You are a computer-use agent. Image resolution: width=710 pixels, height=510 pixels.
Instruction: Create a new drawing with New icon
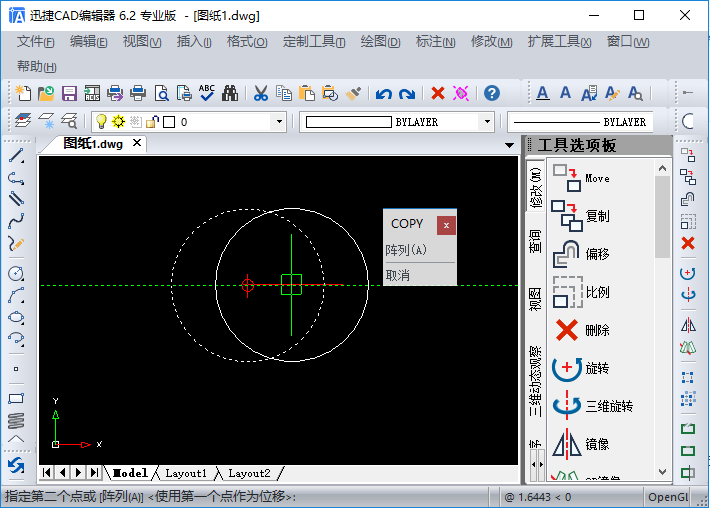click(23, 93)
